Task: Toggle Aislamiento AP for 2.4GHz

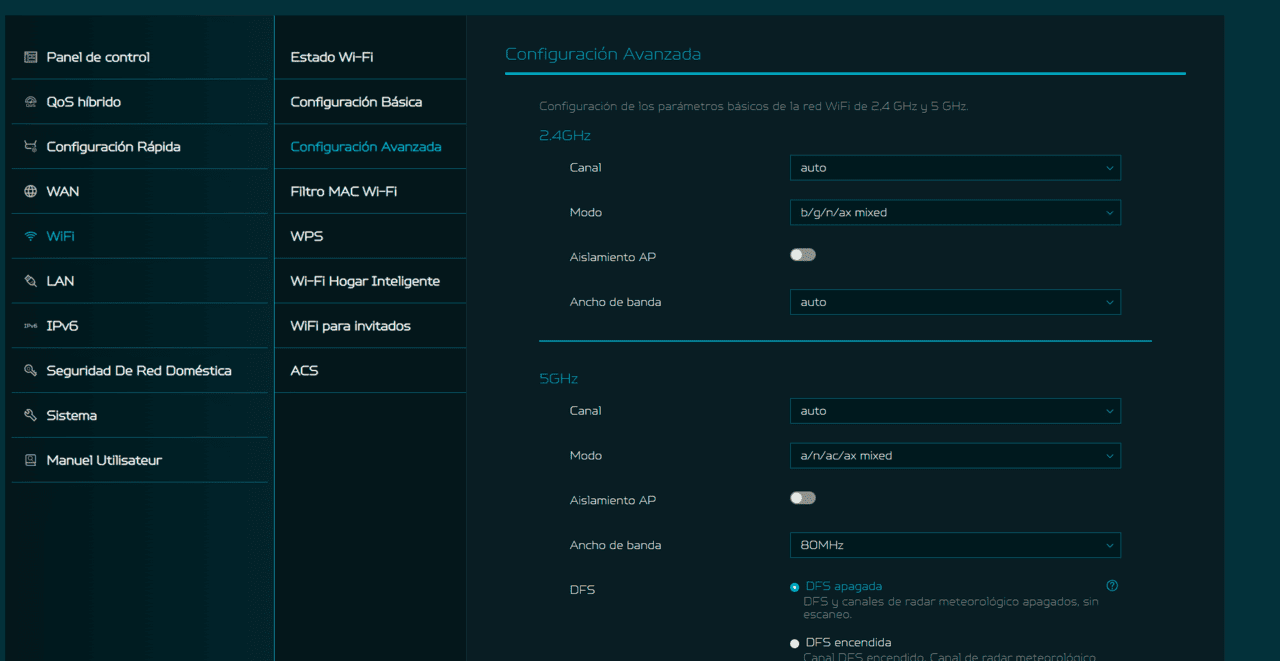Action: click(802, 255)
